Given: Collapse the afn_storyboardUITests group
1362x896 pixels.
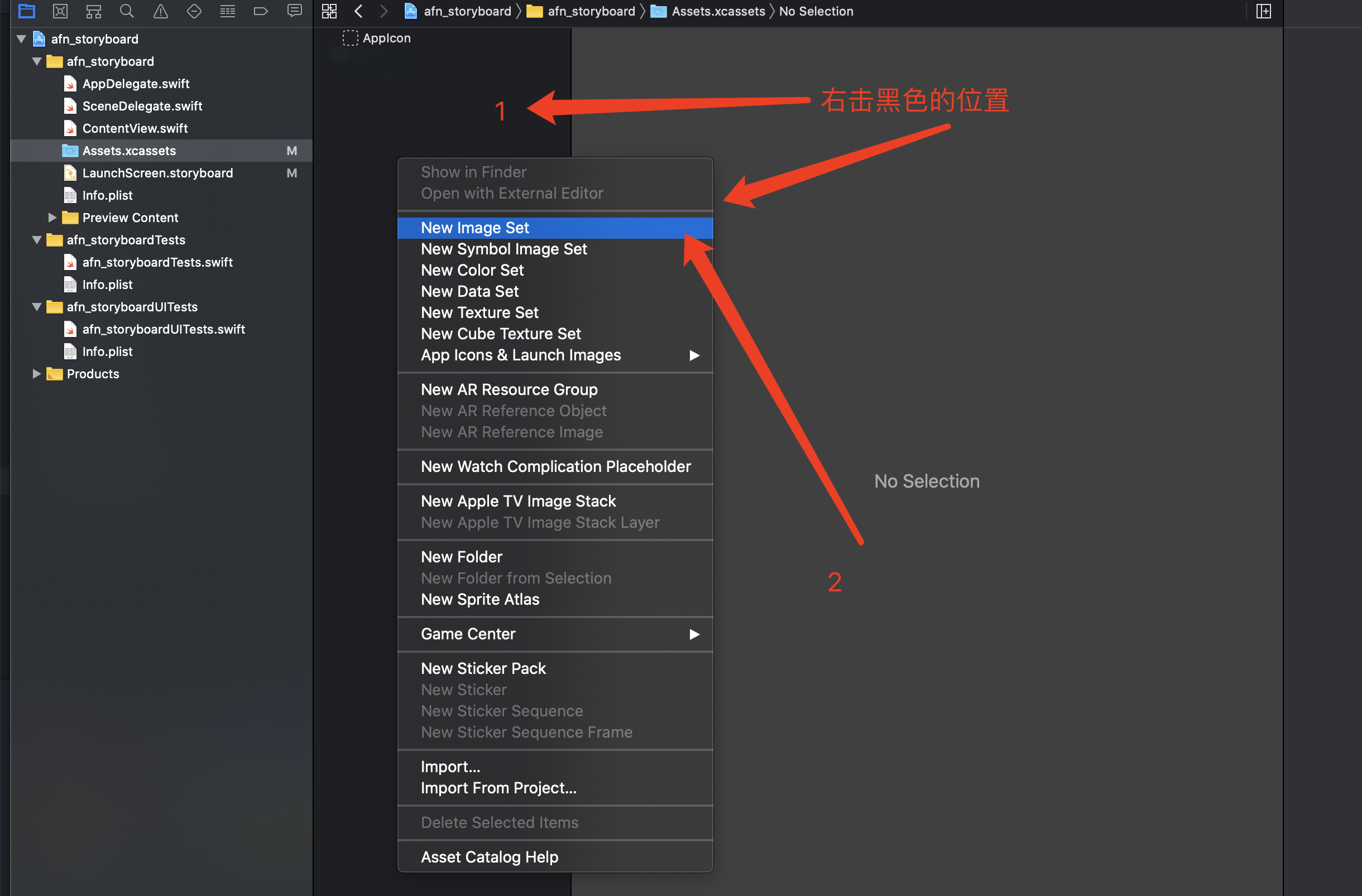Looking at the screenshot, I should [37, 306].
